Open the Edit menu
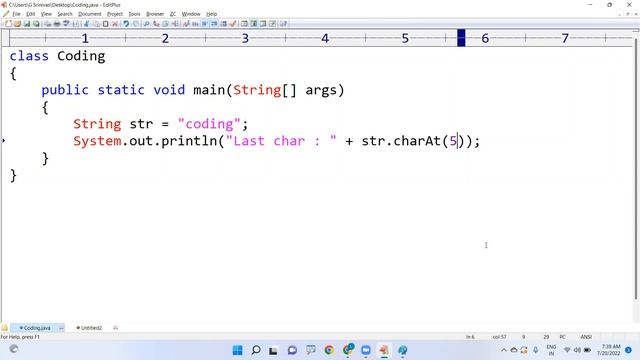Viewport: 640px width, 360px height. (x=31, y=14)
